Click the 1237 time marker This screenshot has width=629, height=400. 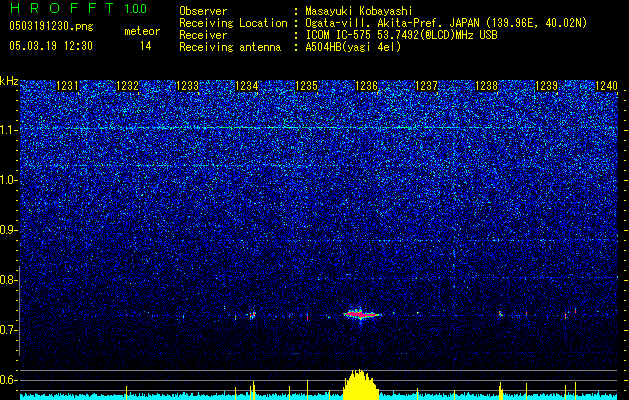426,86
